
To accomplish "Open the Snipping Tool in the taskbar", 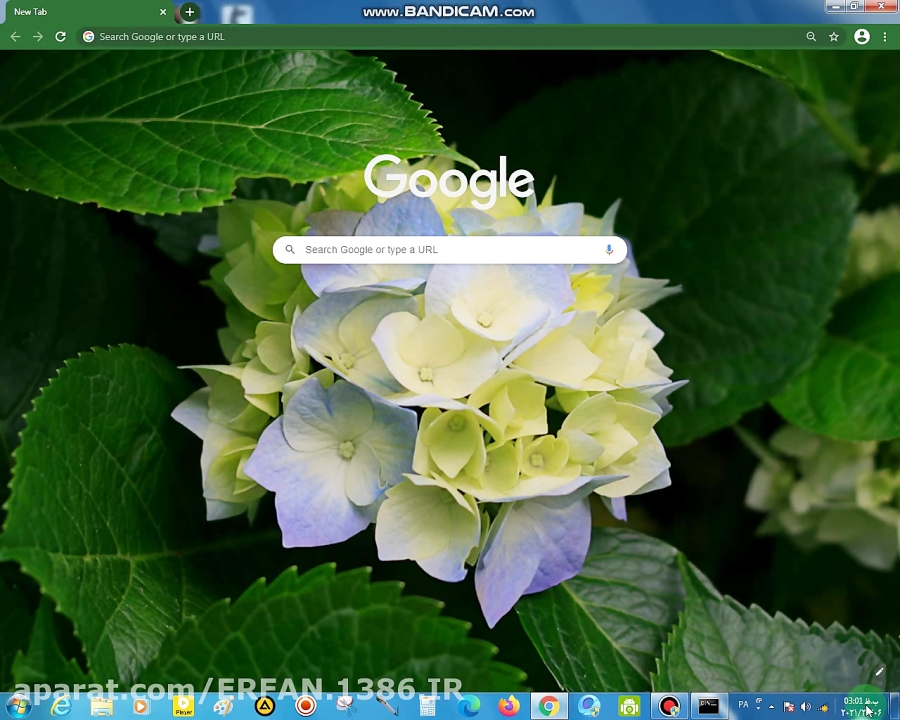I will [346, 706].
